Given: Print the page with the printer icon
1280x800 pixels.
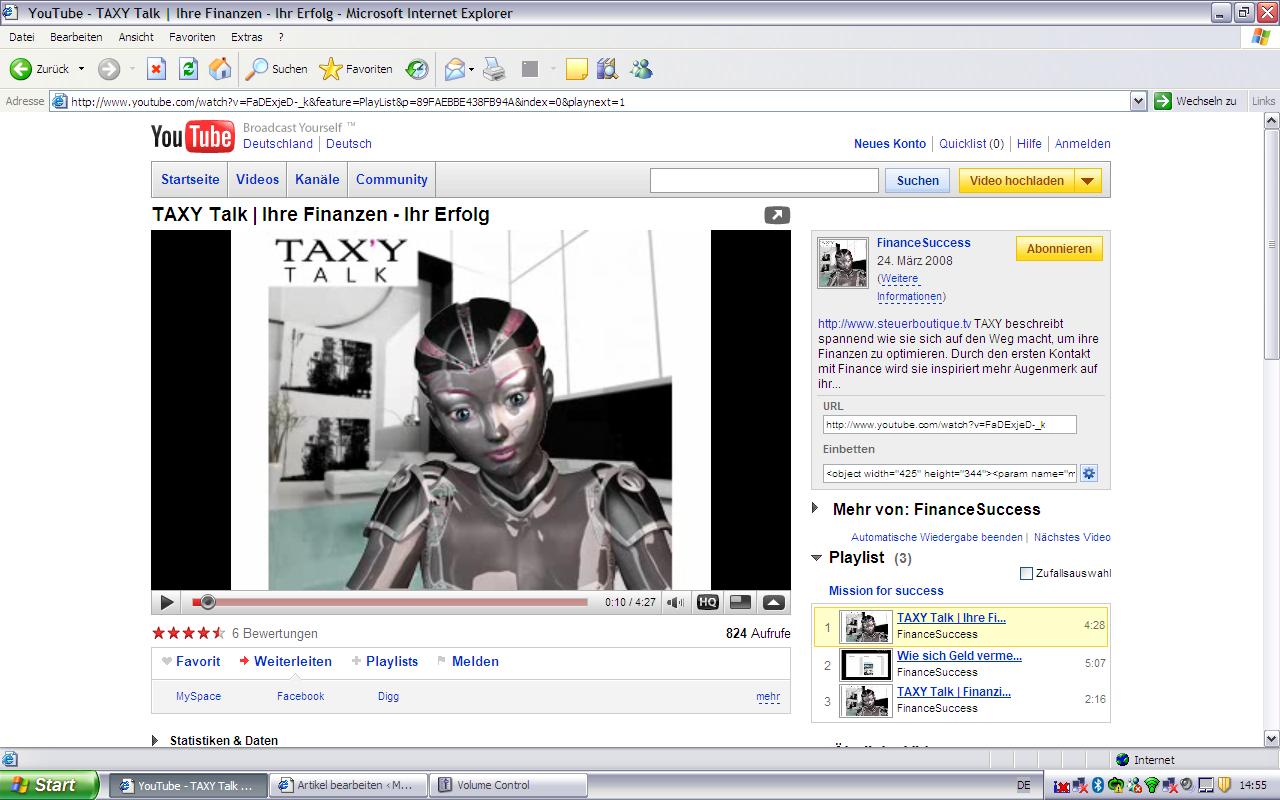Looking at the screenshot, I should pyautogui.click(x=494, y=69).
